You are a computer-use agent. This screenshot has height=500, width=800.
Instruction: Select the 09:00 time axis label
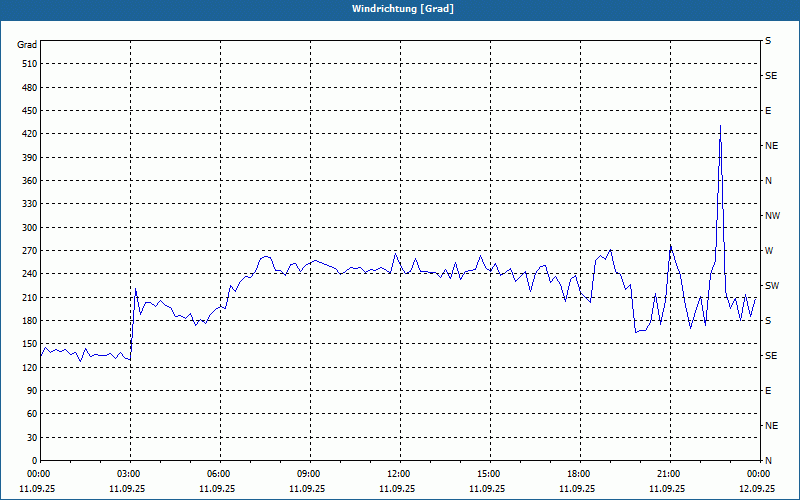click(310, 474)
